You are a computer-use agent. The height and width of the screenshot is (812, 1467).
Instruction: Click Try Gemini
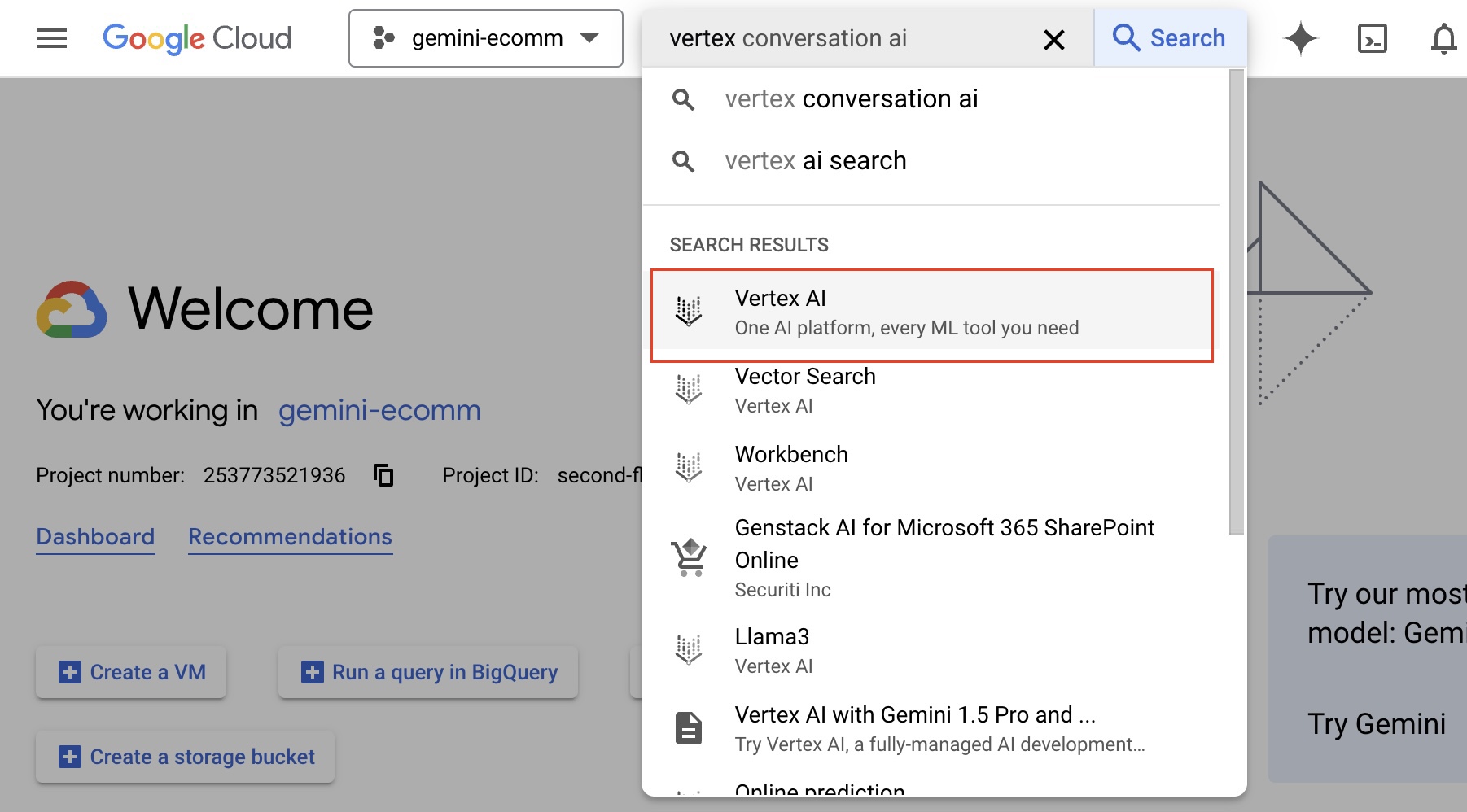pos(1377,723)
